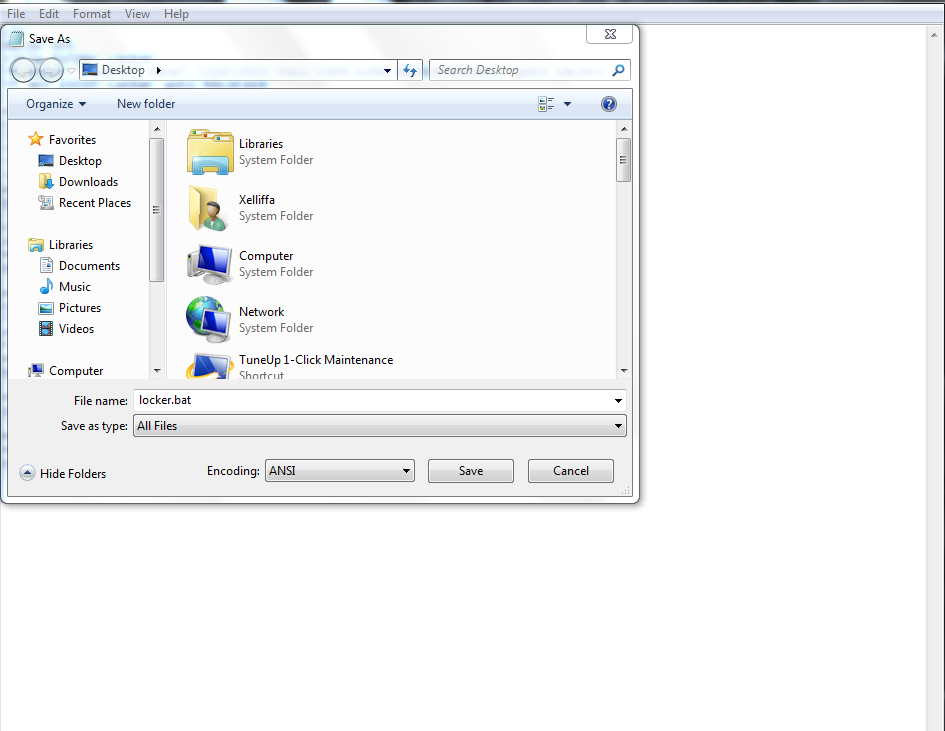This screenshot has height=731, width=945.
Task: Open the Encoding dropdown showing ANSI
Action: [339, 470]
